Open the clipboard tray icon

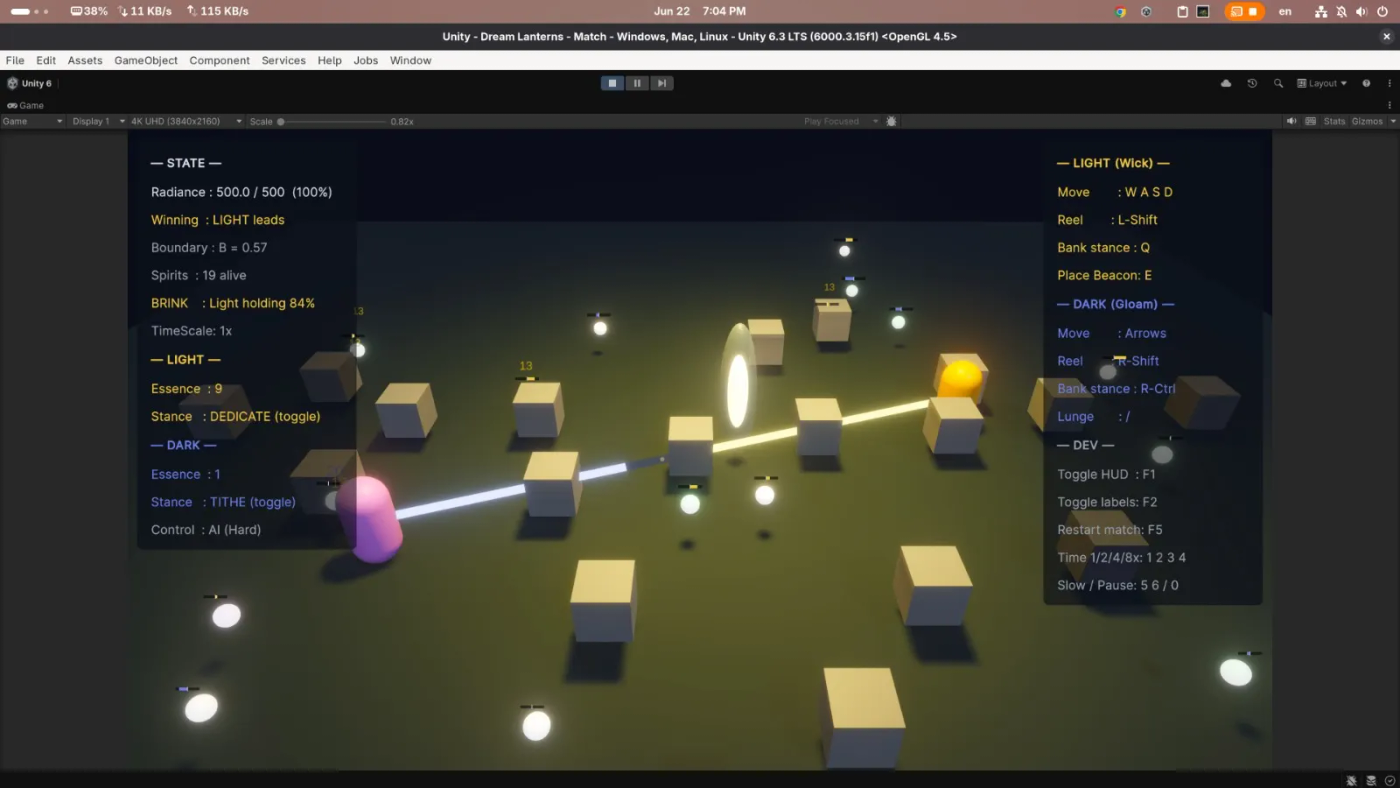tap(1182, 11)
